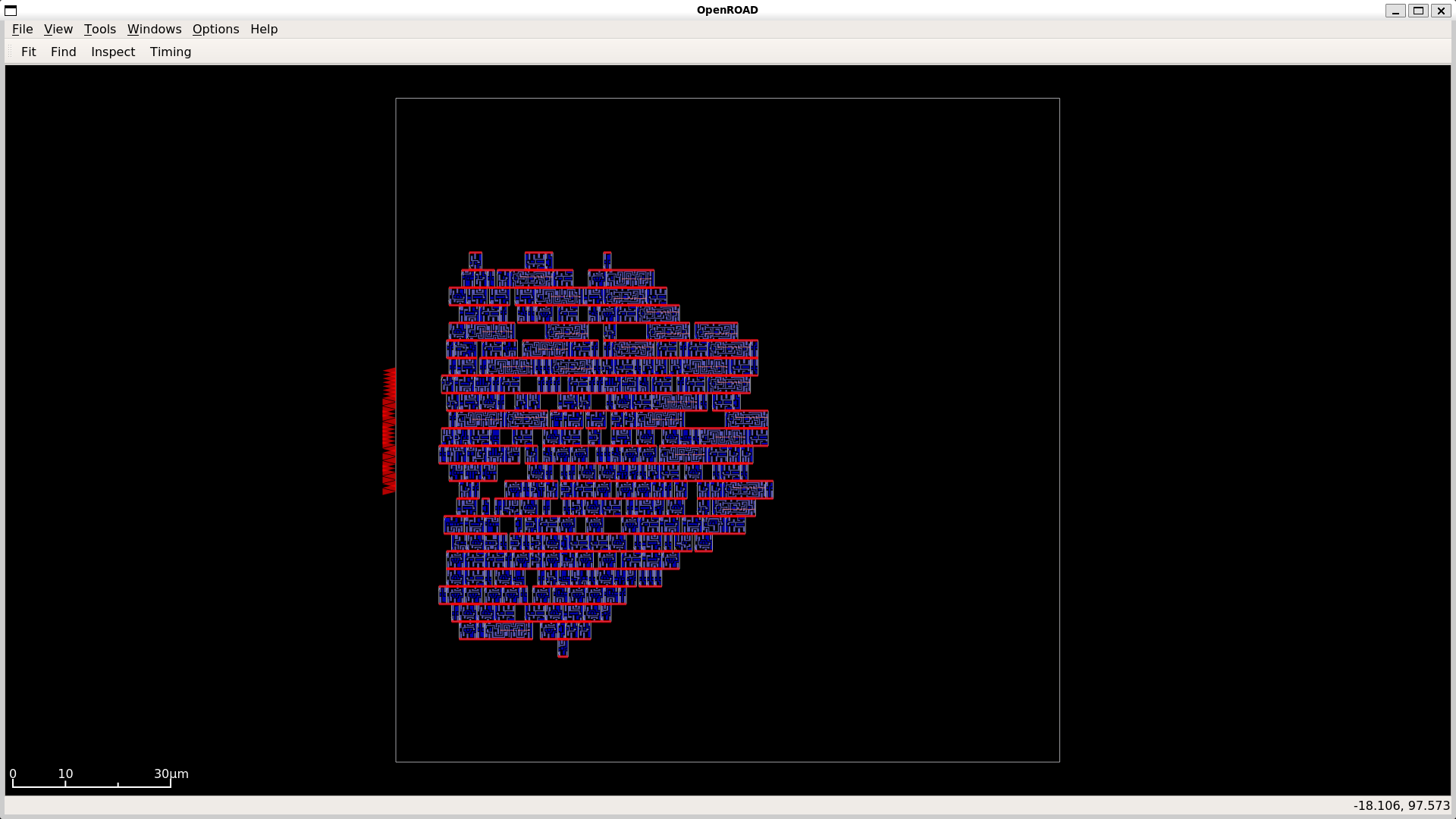Open the Tools menu

coord(99,29)
